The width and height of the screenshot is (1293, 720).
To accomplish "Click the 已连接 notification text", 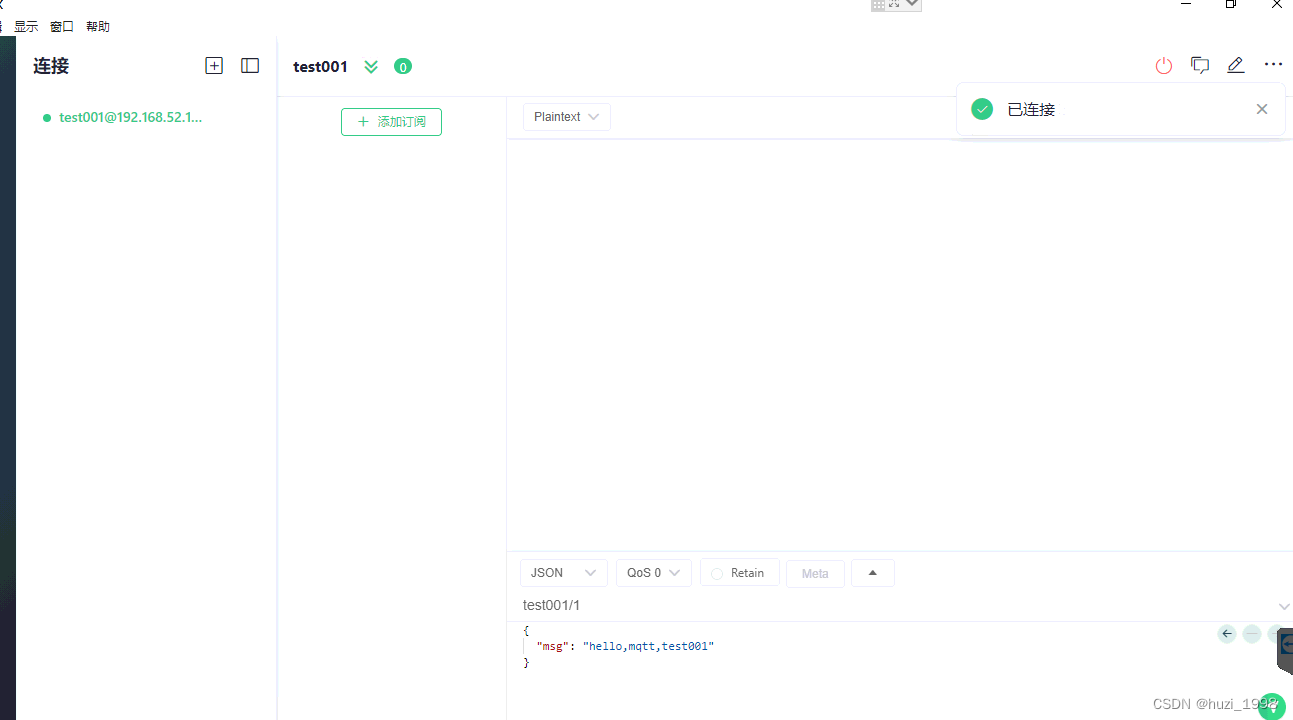I will 1031,109.
